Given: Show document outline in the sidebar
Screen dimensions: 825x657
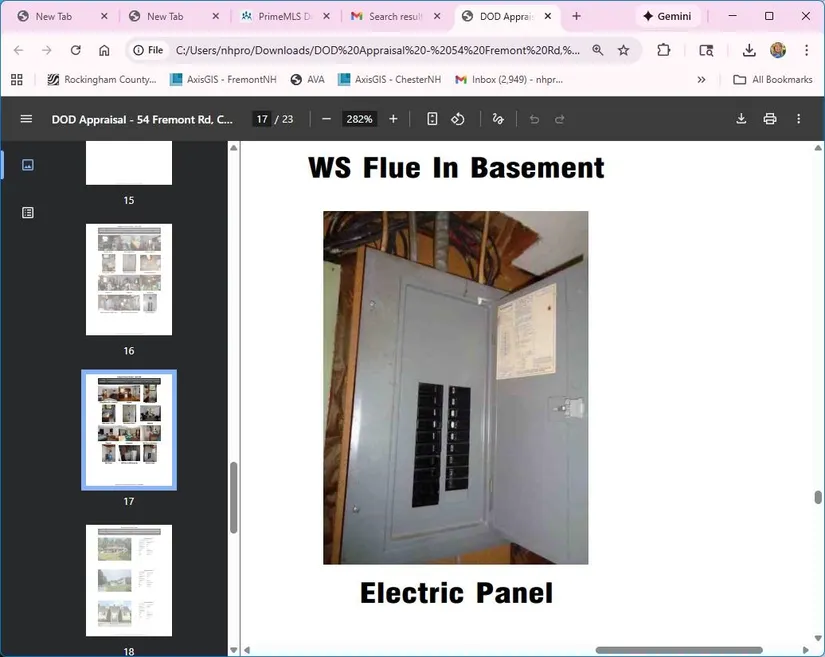Looking at the screenshot, I should 28,212.
